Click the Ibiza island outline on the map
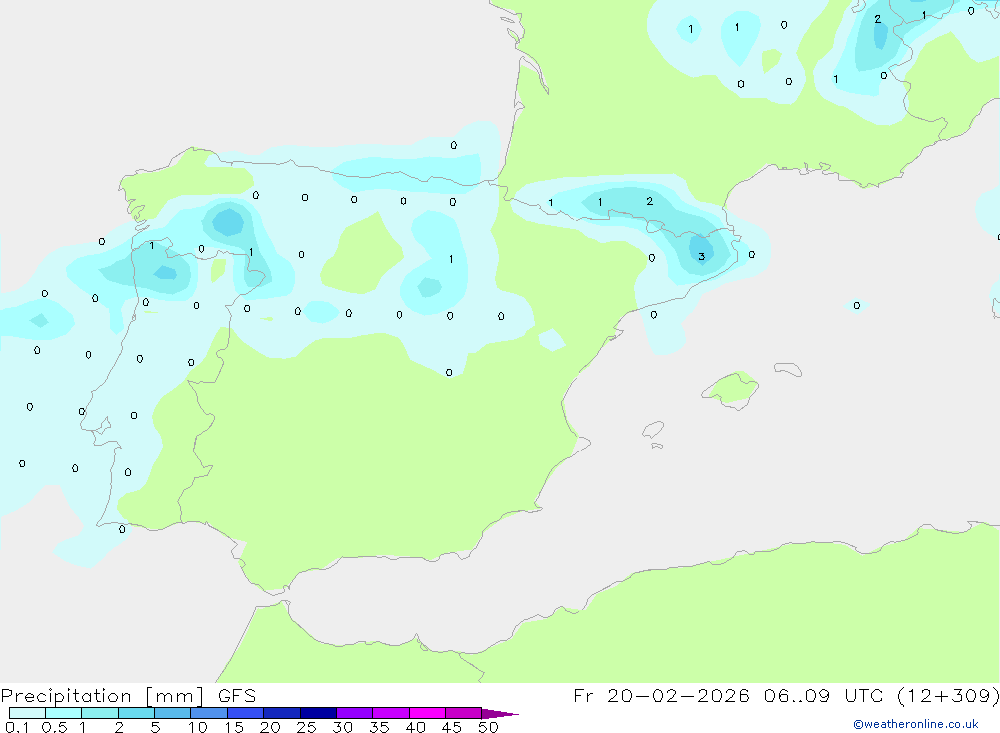This screenshot has height=733, width=1000. pos(653,429)
